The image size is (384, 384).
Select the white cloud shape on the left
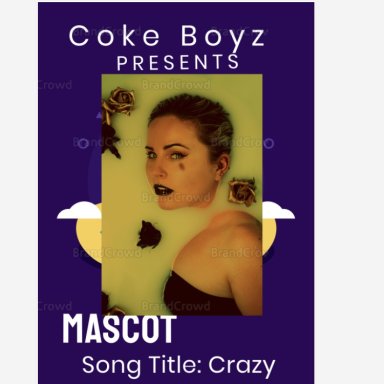[x=79, y=210]
